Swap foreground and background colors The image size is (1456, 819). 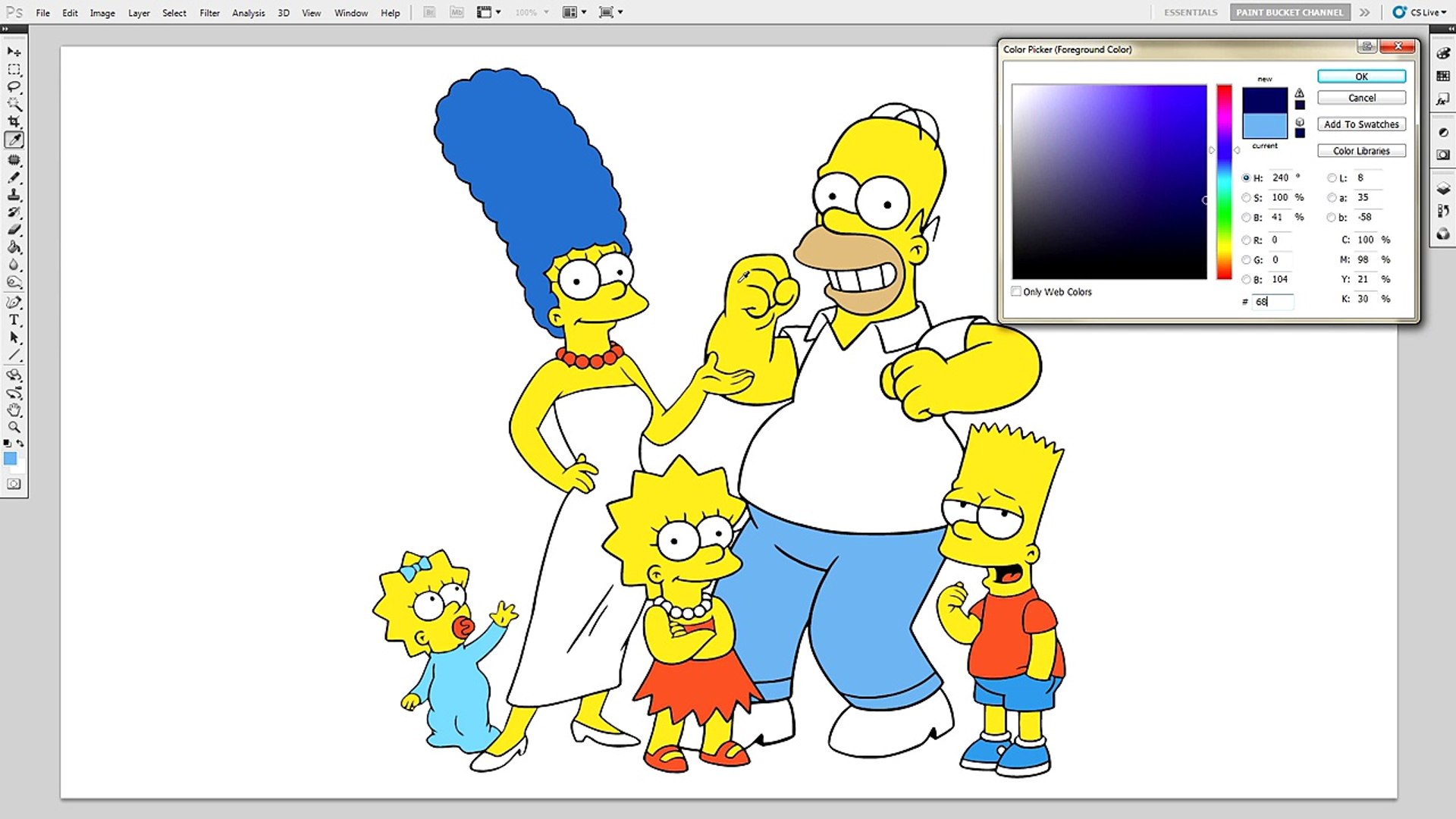tap(20, 443)
